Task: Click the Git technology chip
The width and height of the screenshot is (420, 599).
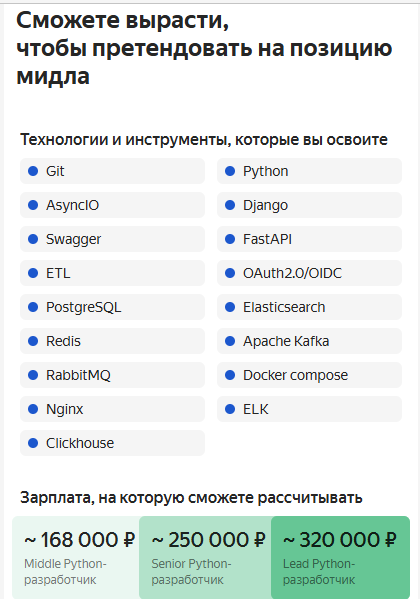Action: pos(112,171)
